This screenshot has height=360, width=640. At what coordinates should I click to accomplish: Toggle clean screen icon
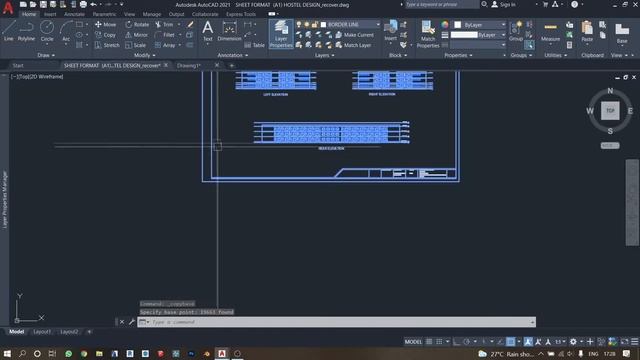click(624, 342)
